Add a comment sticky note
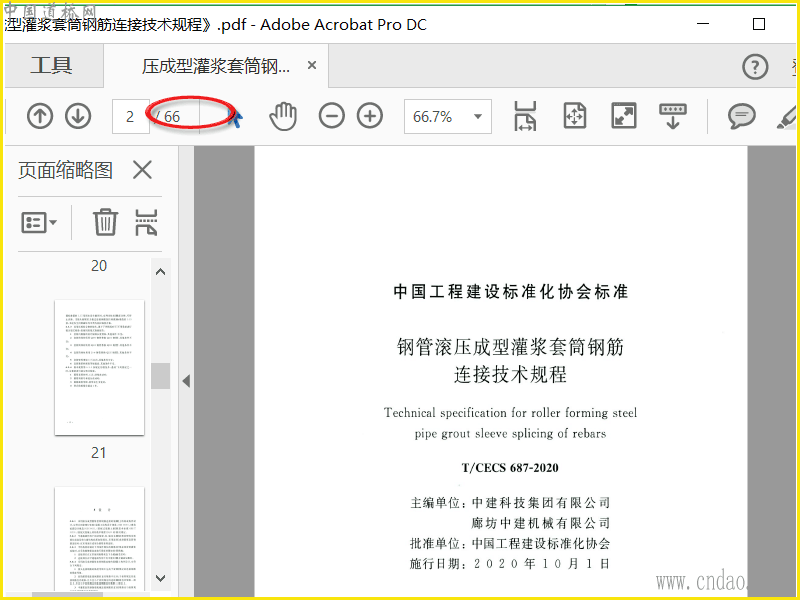The image size is (800, 600). pyautogui.click(x=741, y=116)
